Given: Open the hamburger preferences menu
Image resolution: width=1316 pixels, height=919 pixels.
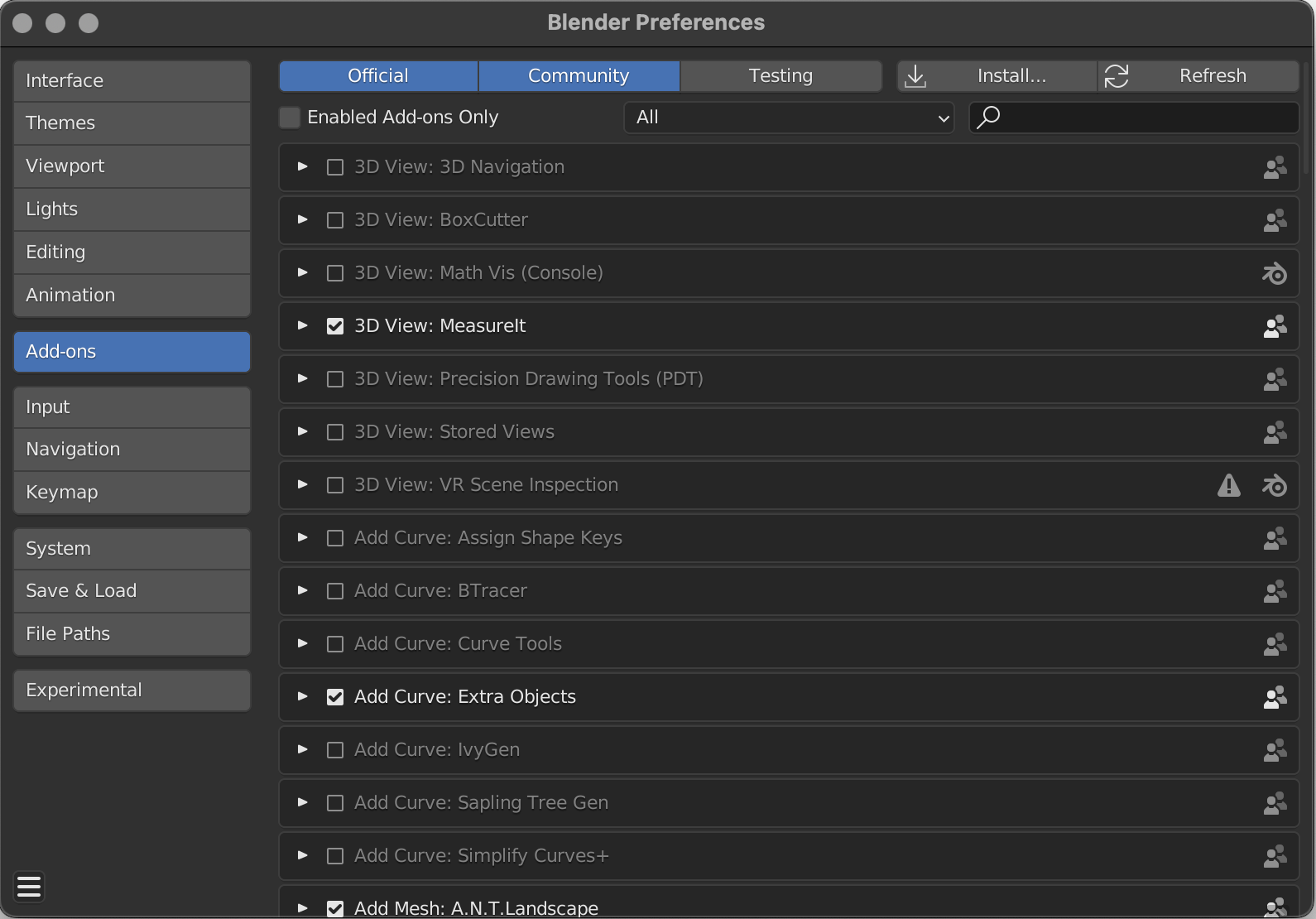Looking at the screenshot, I should click(29, 887).
